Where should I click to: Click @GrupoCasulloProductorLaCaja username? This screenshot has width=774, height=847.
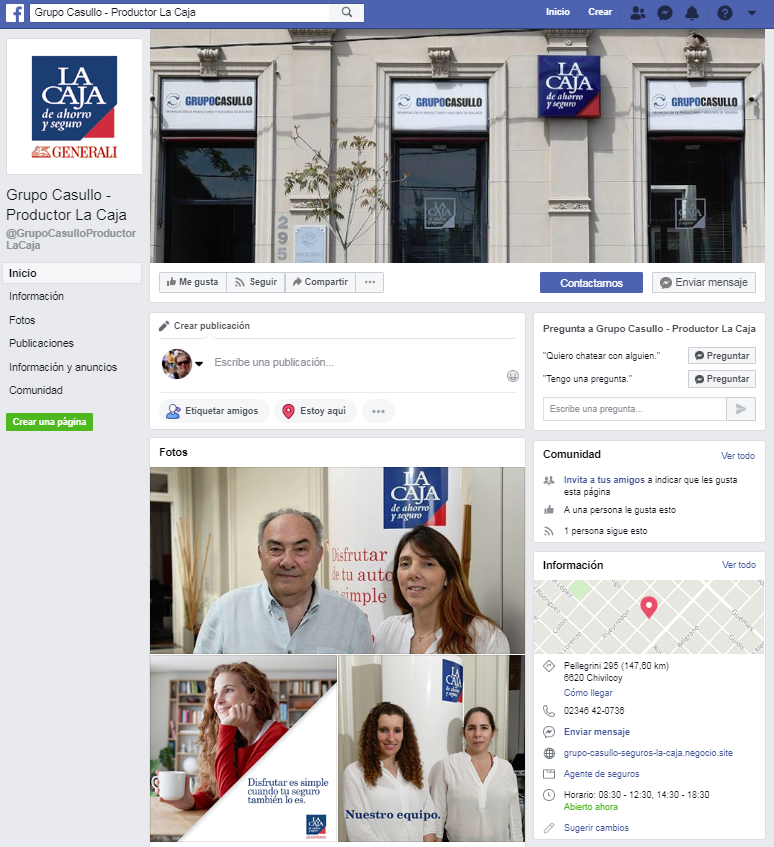tap(71, 239)
